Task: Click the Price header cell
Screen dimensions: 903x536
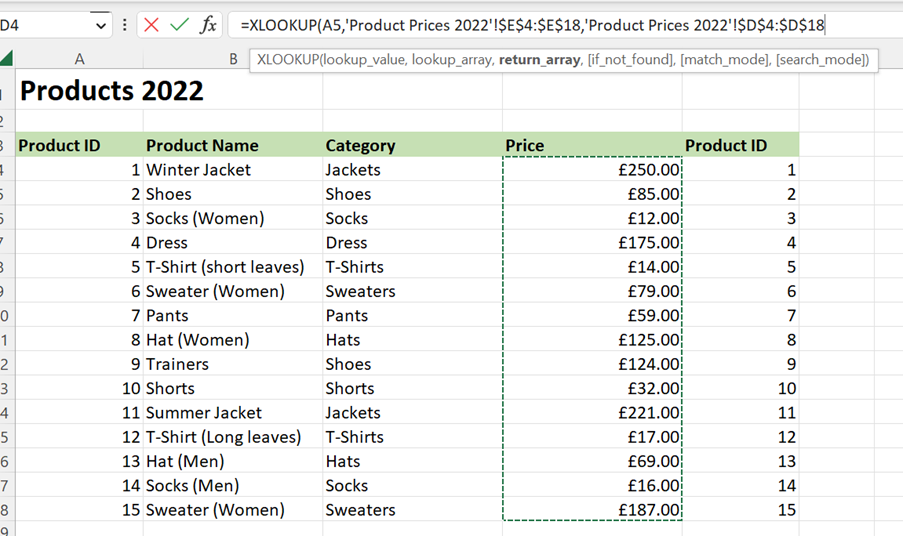Action: [x=592, y=145]
